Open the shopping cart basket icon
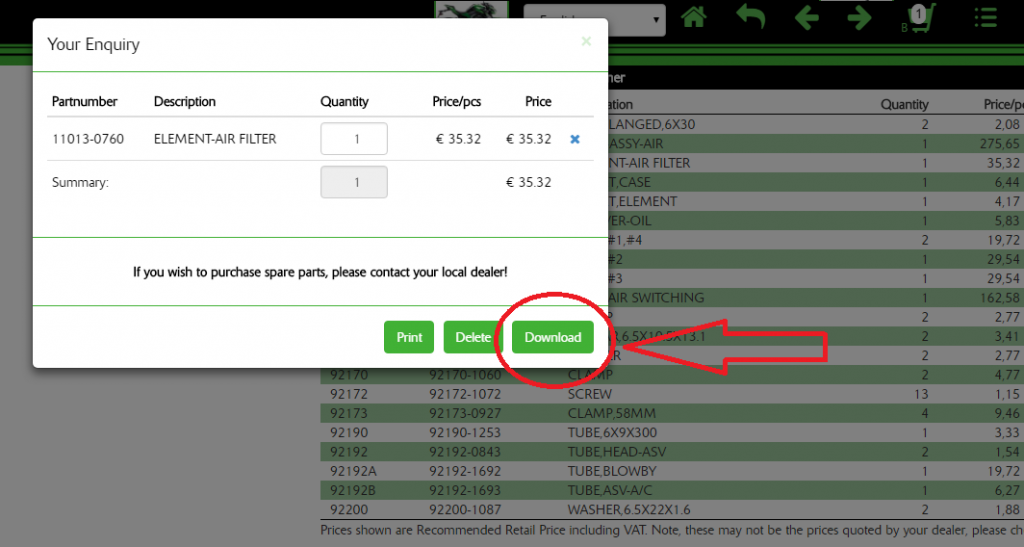 (920, 20)
